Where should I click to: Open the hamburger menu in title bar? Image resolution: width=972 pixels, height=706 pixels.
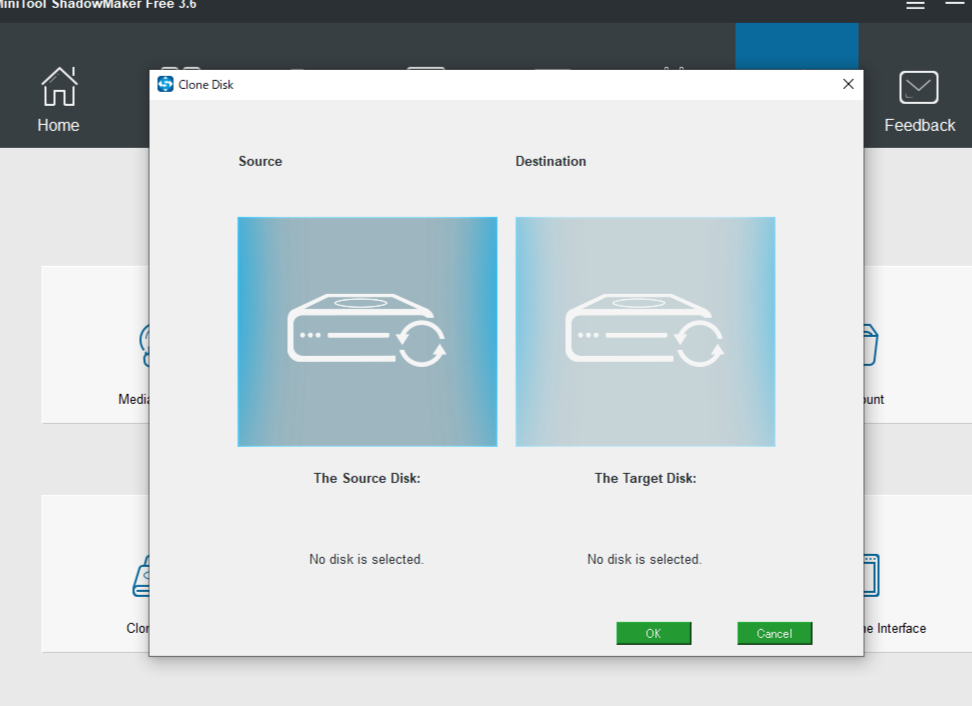(x=915, y=5)
